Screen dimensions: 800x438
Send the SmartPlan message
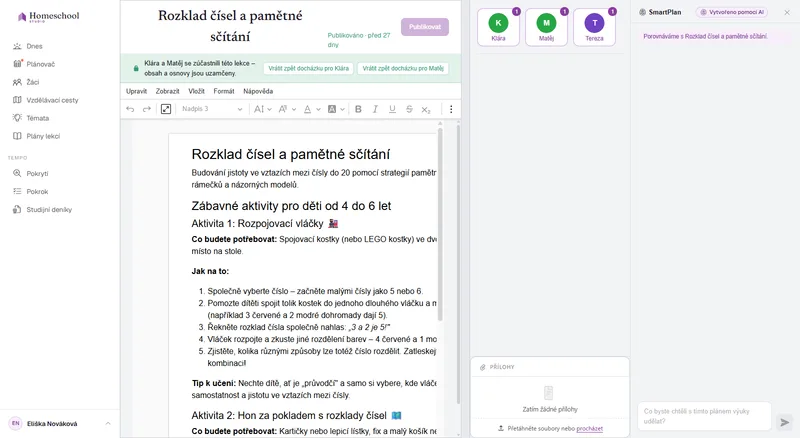[785, 422]
